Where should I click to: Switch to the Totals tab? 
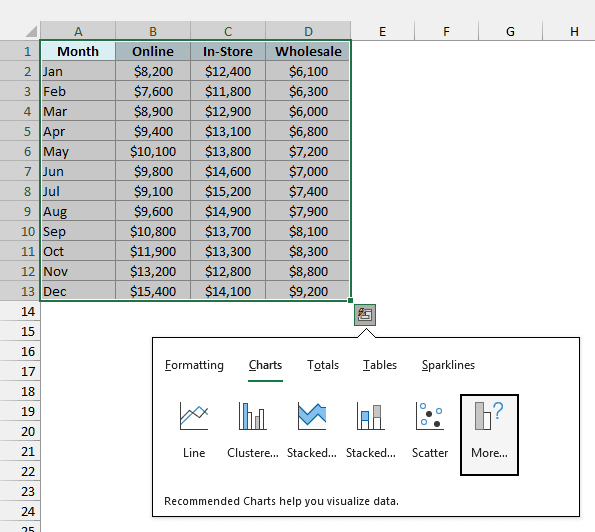(323, 365)
